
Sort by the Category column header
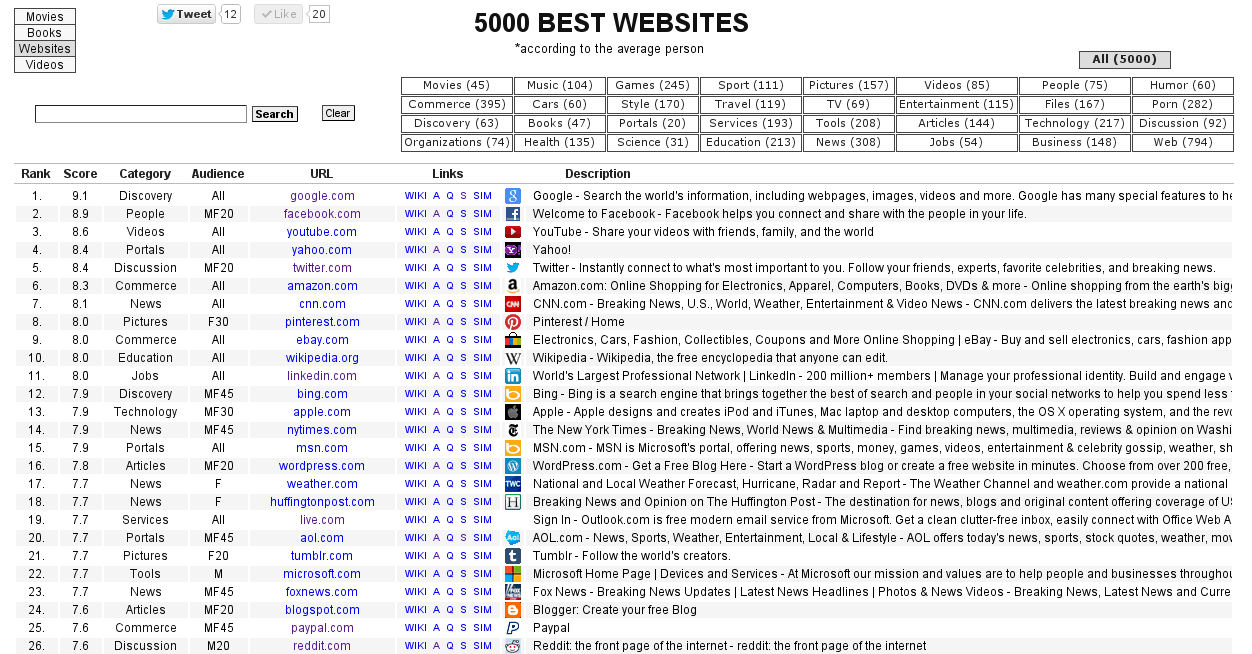pos(145,174)
